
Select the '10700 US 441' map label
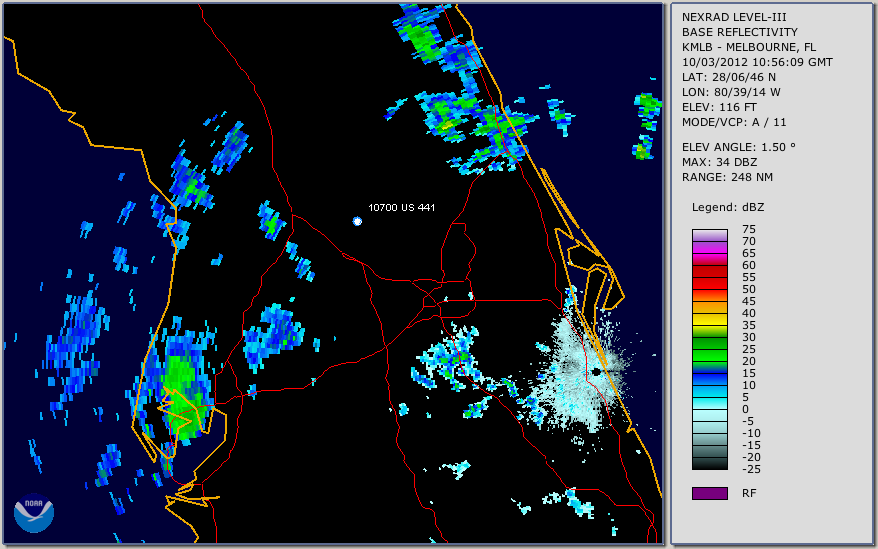pos(401,207)
